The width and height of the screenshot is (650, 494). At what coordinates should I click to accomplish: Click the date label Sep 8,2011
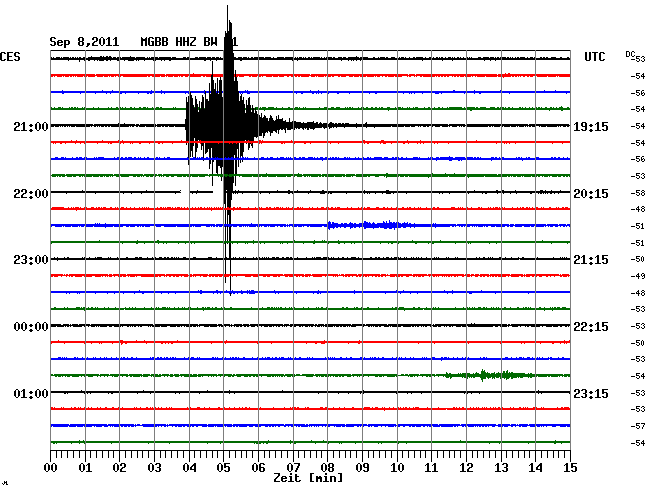coord(84,42)
